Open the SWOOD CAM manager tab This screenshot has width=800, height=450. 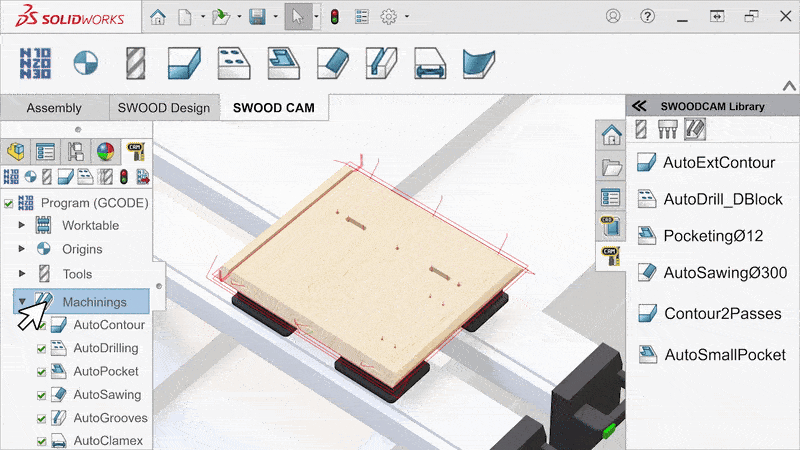tap(136, 152)
